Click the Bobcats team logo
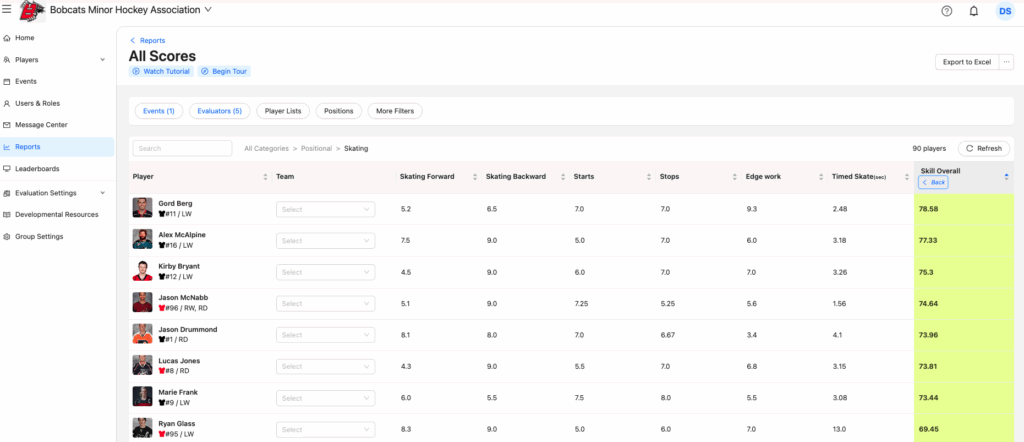 coord(31,11)
